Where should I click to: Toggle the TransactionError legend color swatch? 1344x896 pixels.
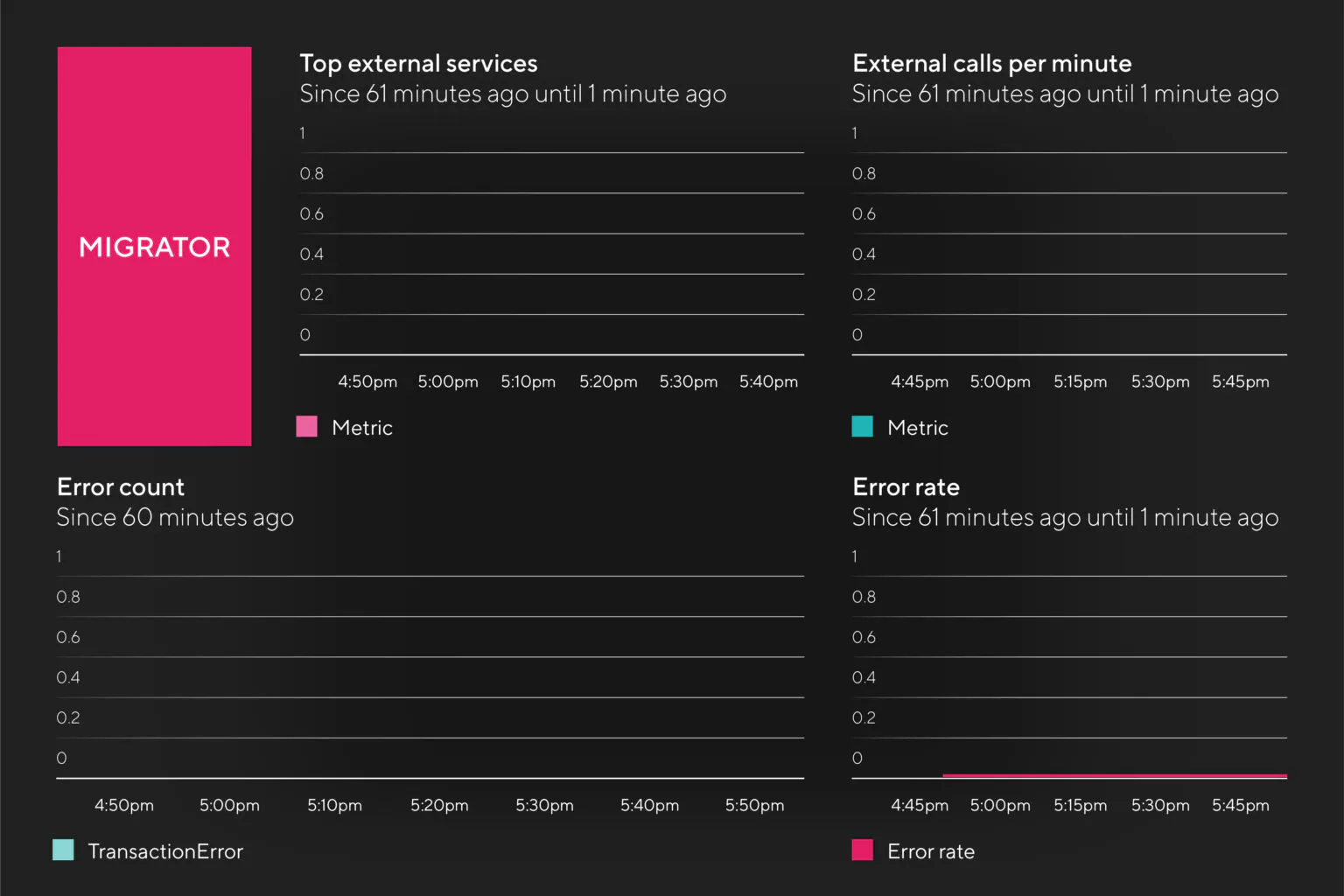63,850
